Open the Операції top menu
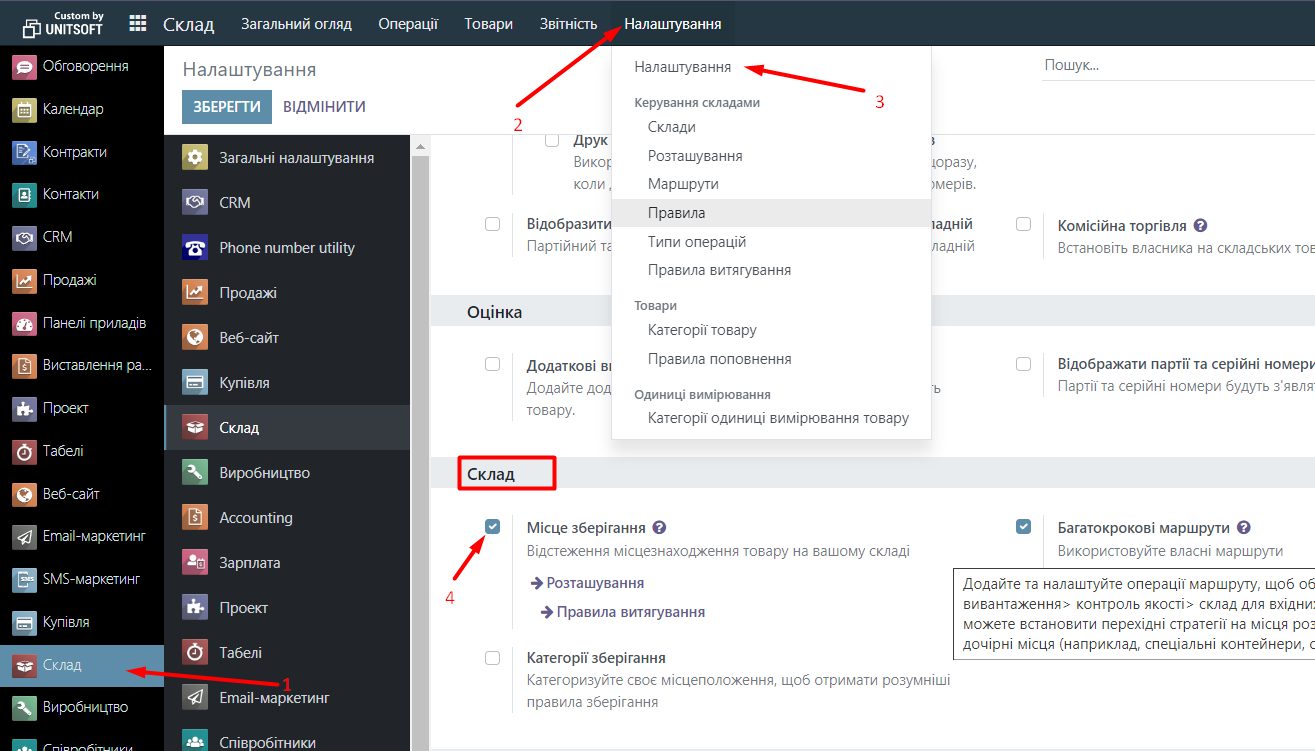The width and height of the screenshot is (1315, 751). [x=408, y=24]
